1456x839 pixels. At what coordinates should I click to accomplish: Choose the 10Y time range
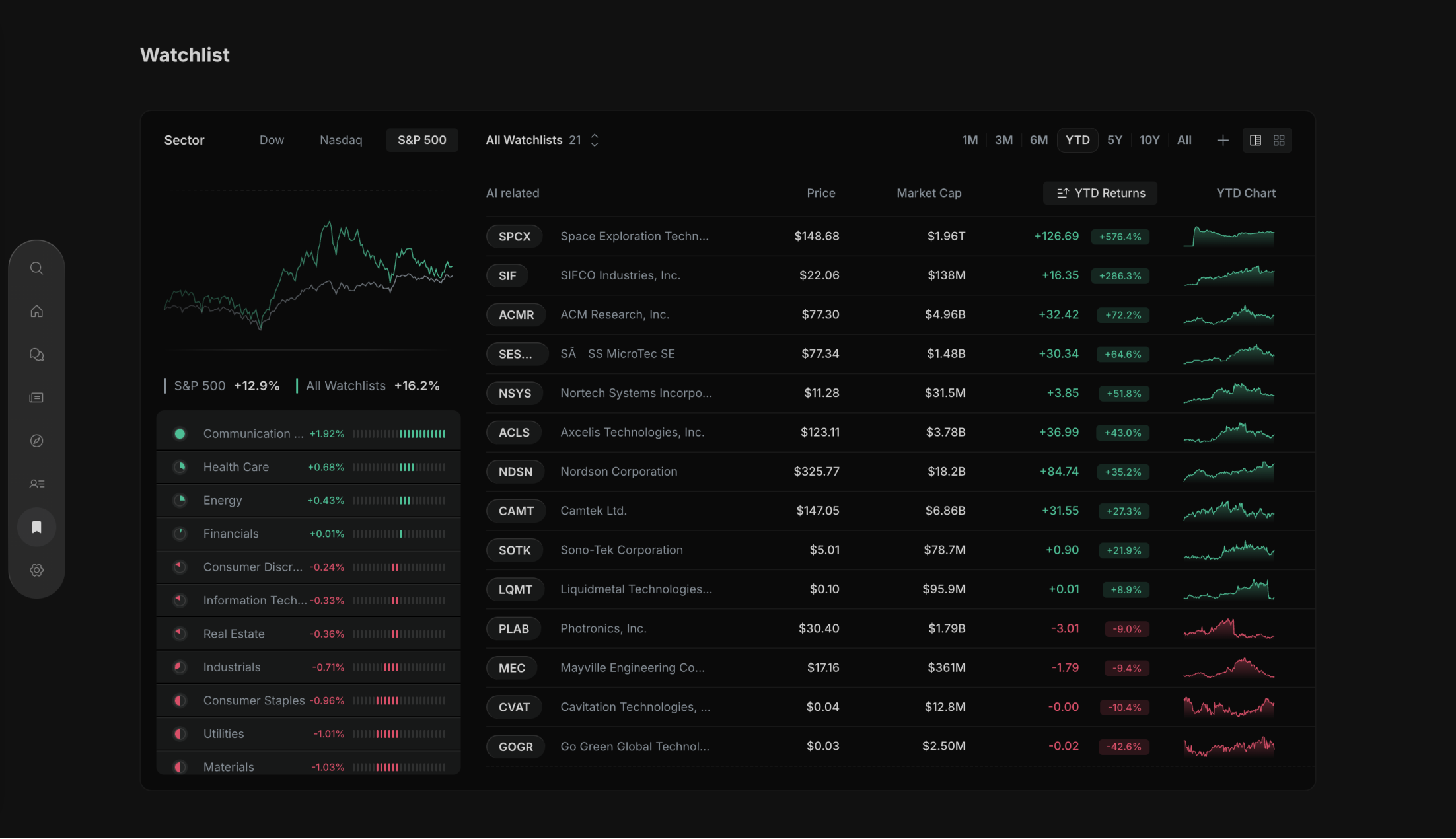click(x=1149, y=140)
